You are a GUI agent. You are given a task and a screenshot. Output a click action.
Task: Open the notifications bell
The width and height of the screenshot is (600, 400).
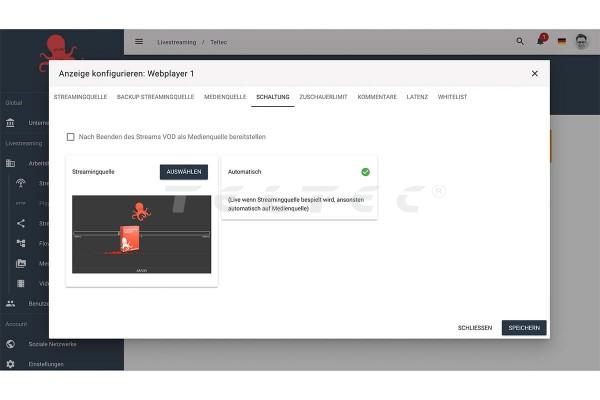pos(541,42)
